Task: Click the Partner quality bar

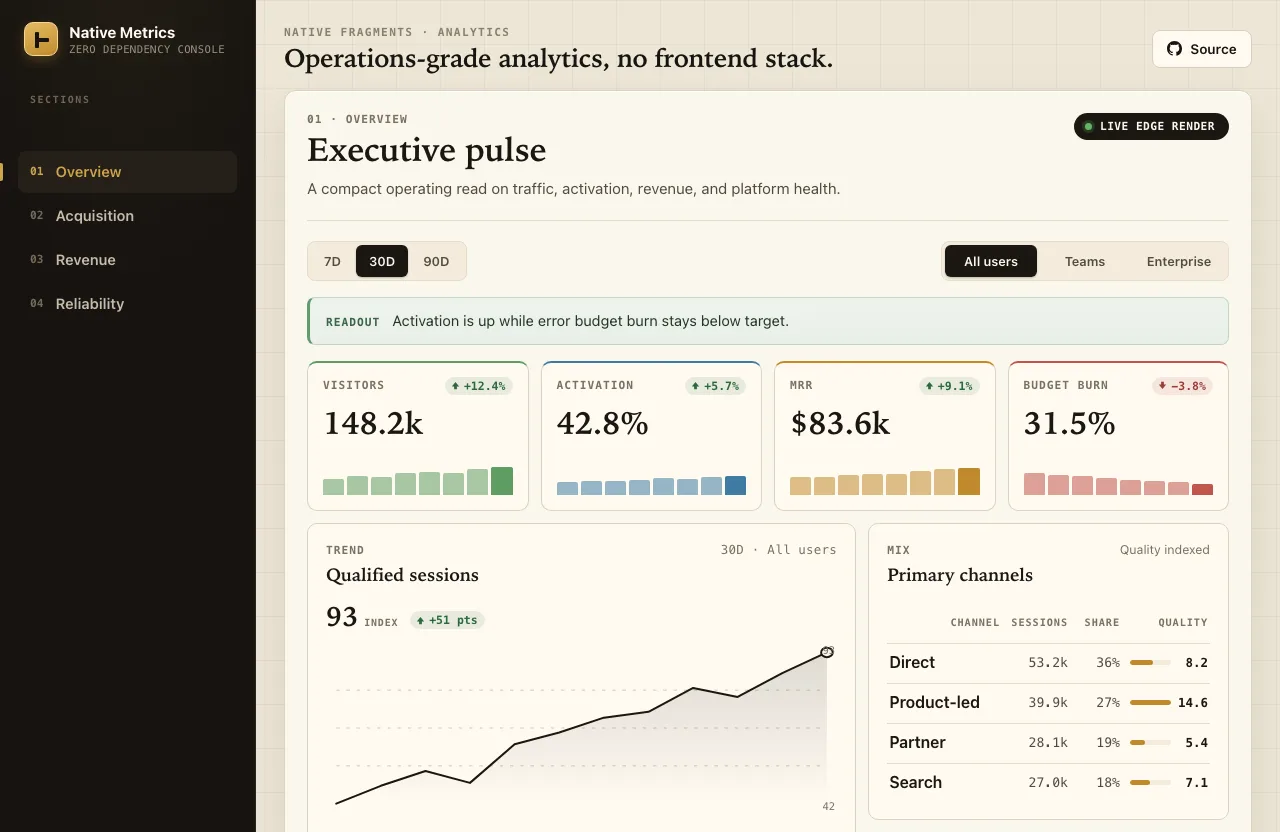Action: click(1150, 742)
